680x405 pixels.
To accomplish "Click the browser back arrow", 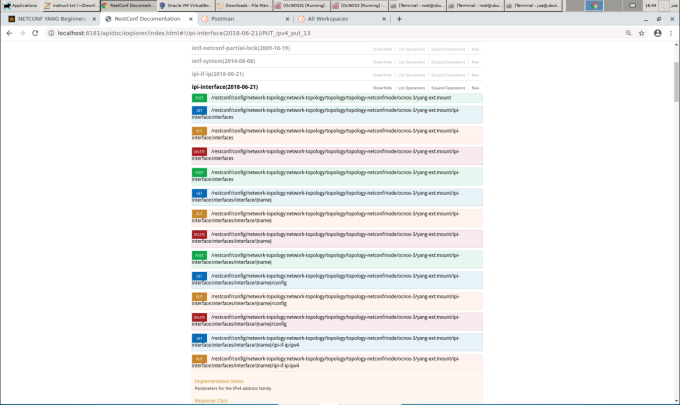I will 8,33.
